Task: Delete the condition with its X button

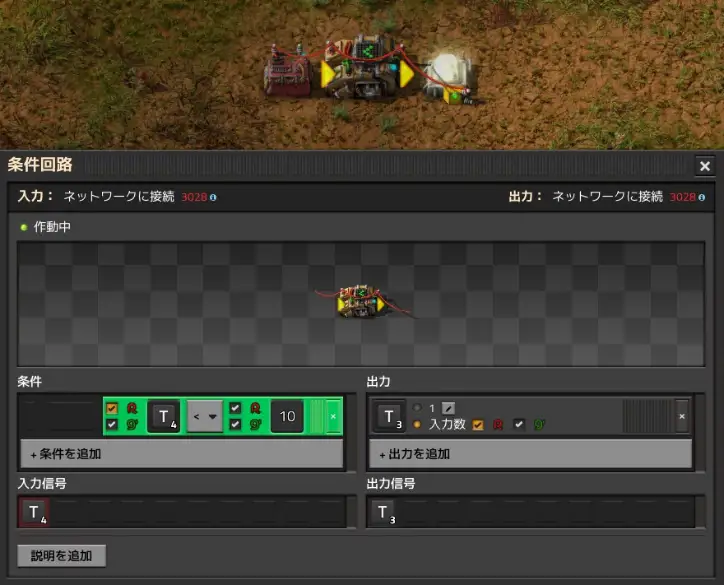Action: (x=333, y=416)
